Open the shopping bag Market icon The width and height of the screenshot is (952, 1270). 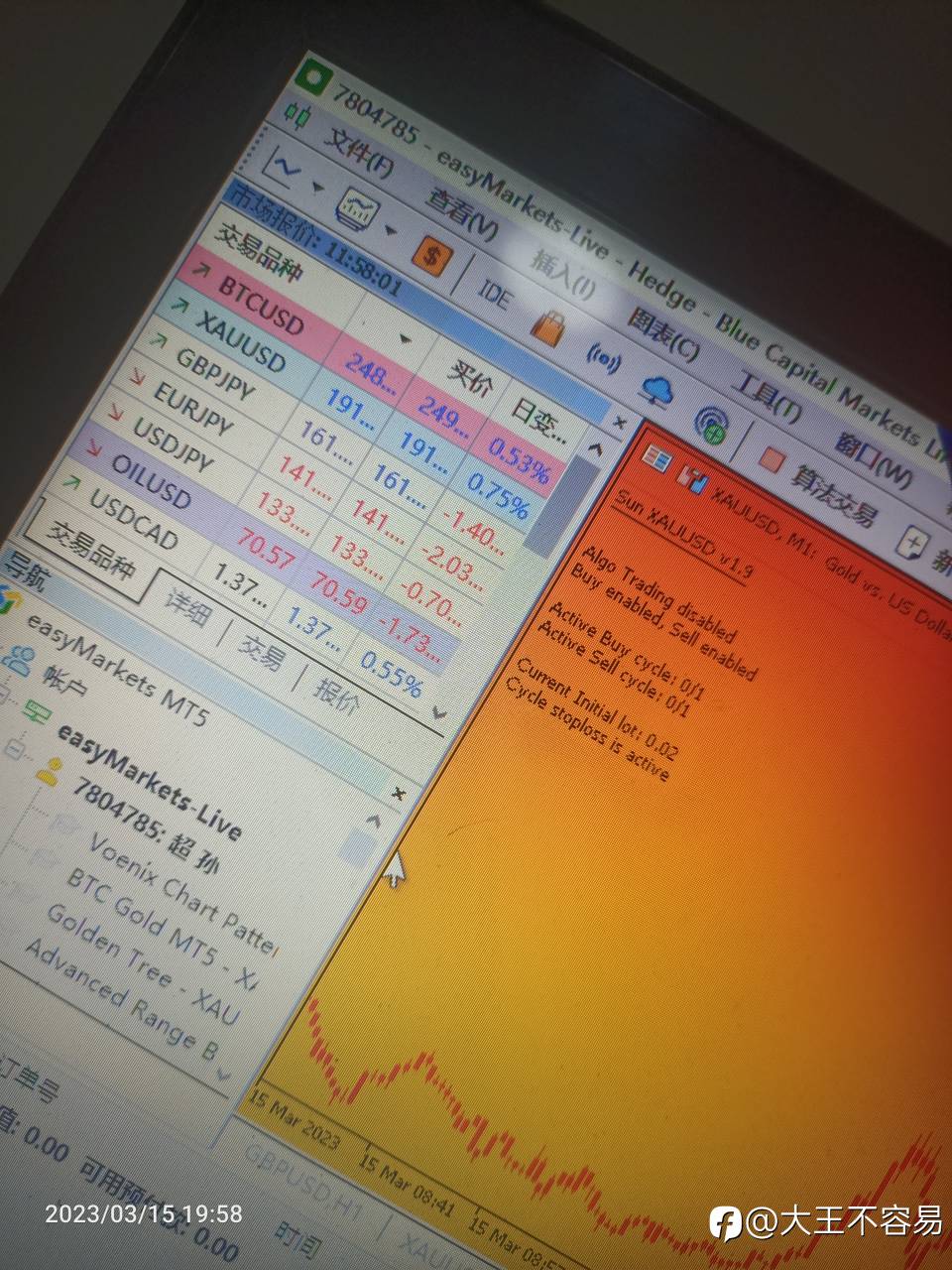(548, 325)
